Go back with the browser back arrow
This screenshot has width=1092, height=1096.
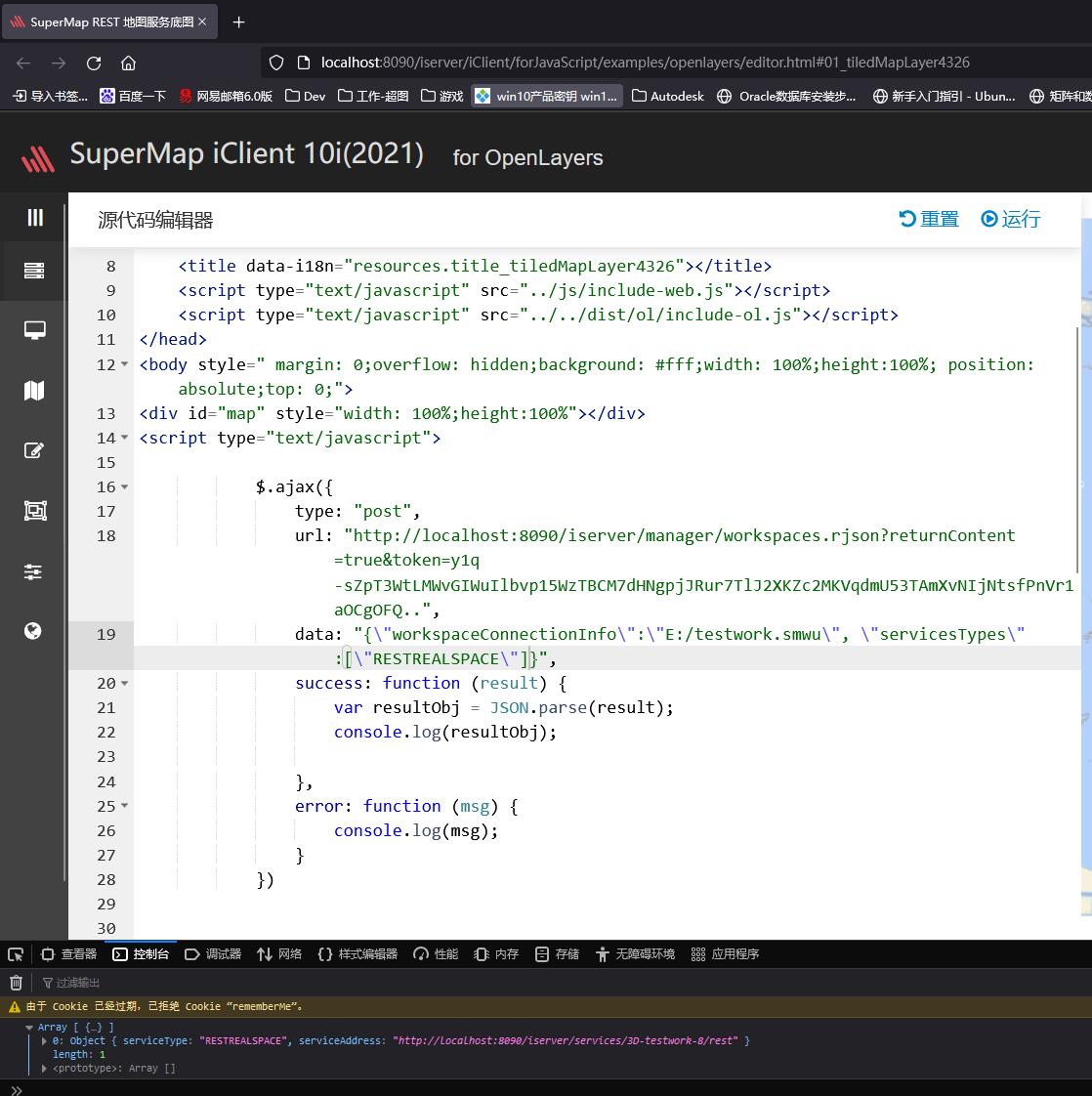point(23,63)
